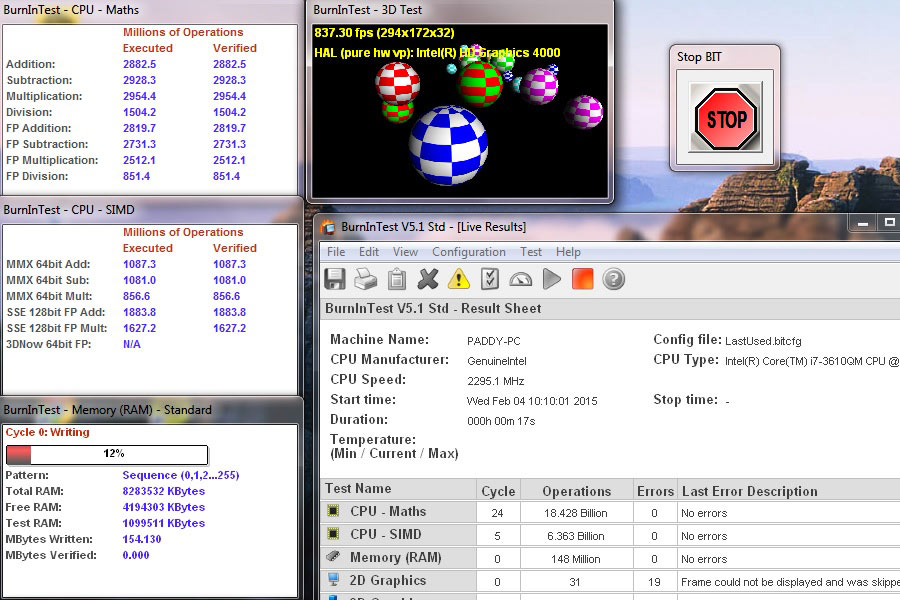Open the Configuration menu
The width and height of the screenshot is (900, 600).
click(x=468, y=252)
